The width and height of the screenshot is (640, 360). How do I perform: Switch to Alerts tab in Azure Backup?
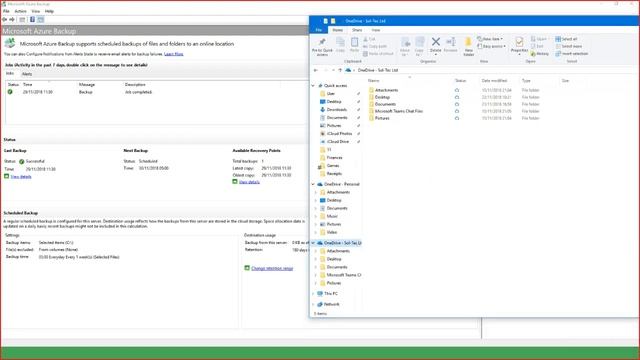27,74
